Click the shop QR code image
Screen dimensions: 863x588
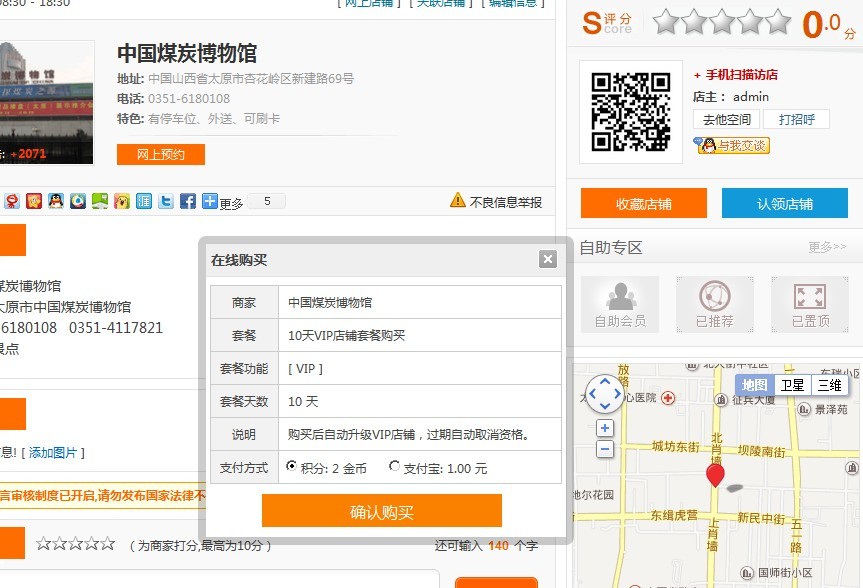click(630, 111)
